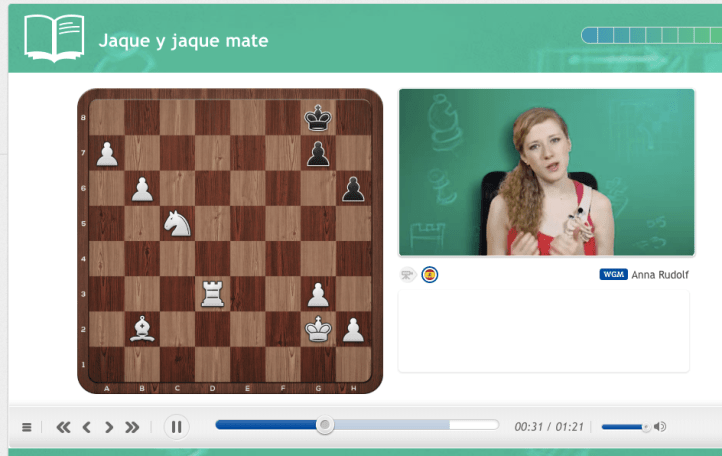The image size is (722, 456).
Task: Jump to the first move
Action: point(63,427)
